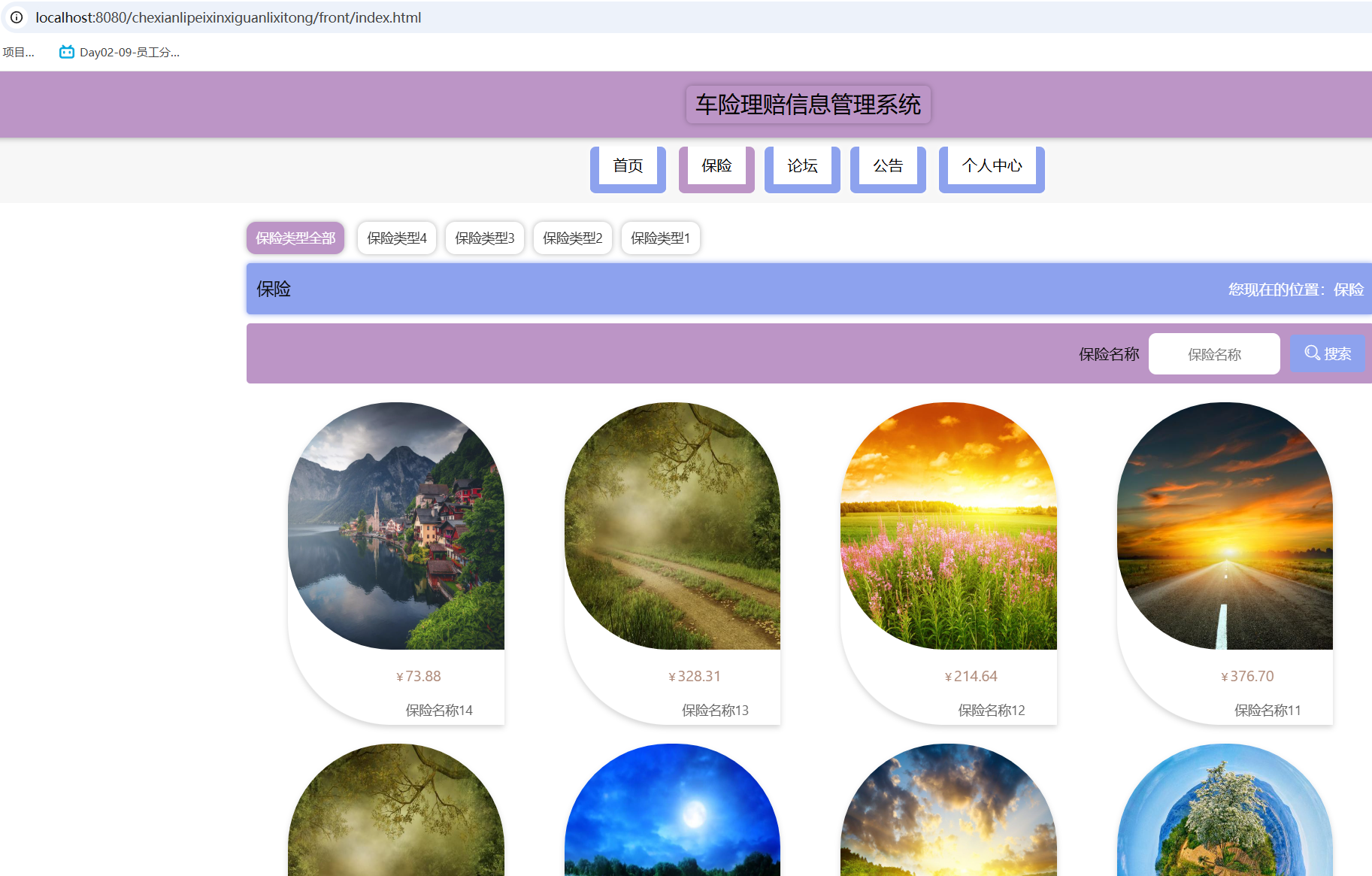This screenshot has width=1372, height=876.
Task: Click the URL text in the address bar
Action: [x=228, y=17]
